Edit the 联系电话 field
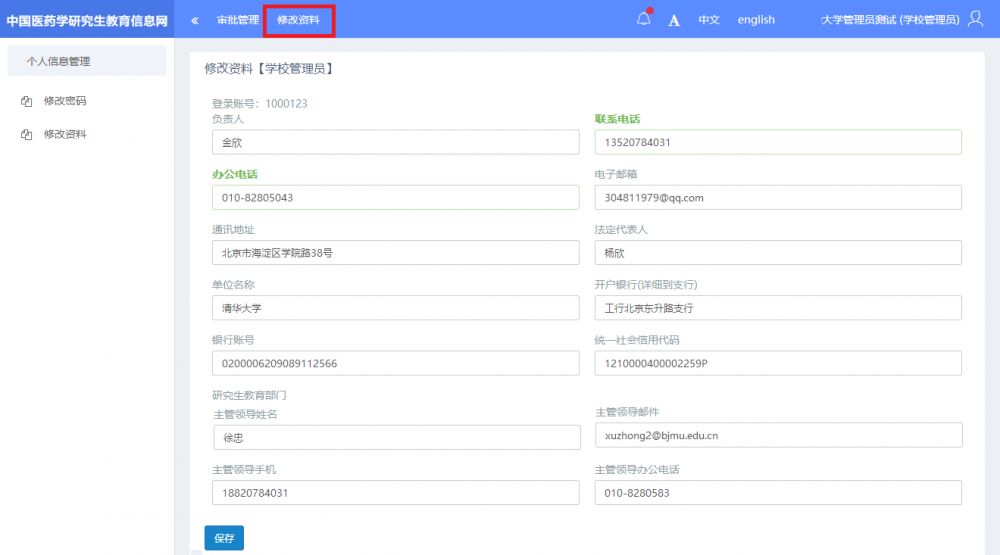Screen dimensions: 1000x555 coord(778,143)
